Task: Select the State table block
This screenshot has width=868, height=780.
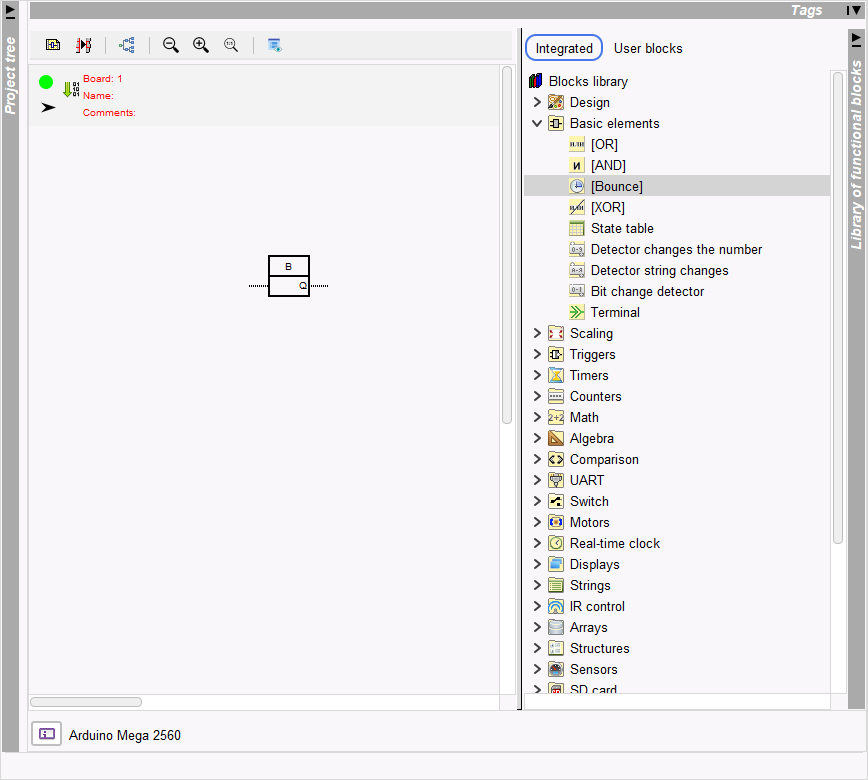Action: coord(621,228)
